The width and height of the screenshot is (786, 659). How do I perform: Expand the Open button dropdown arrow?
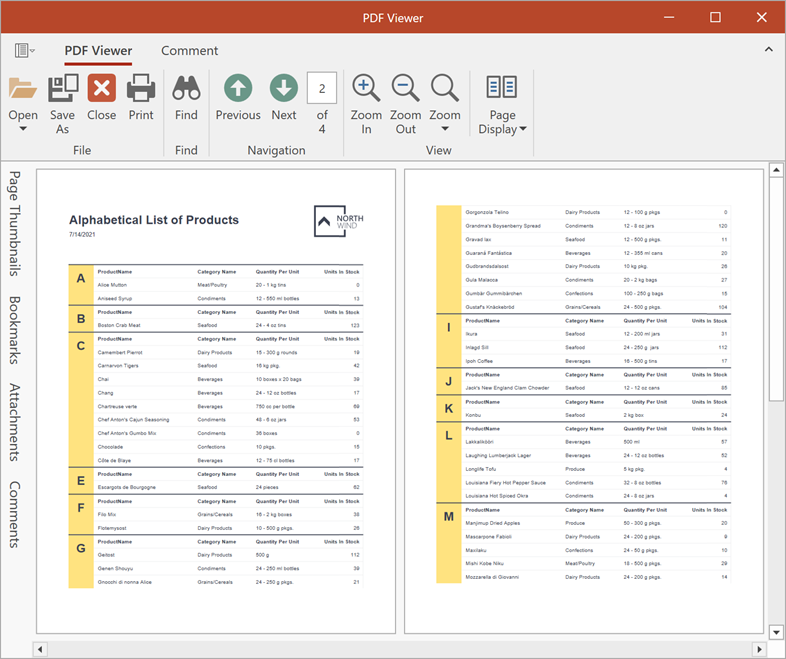(23, 129)
